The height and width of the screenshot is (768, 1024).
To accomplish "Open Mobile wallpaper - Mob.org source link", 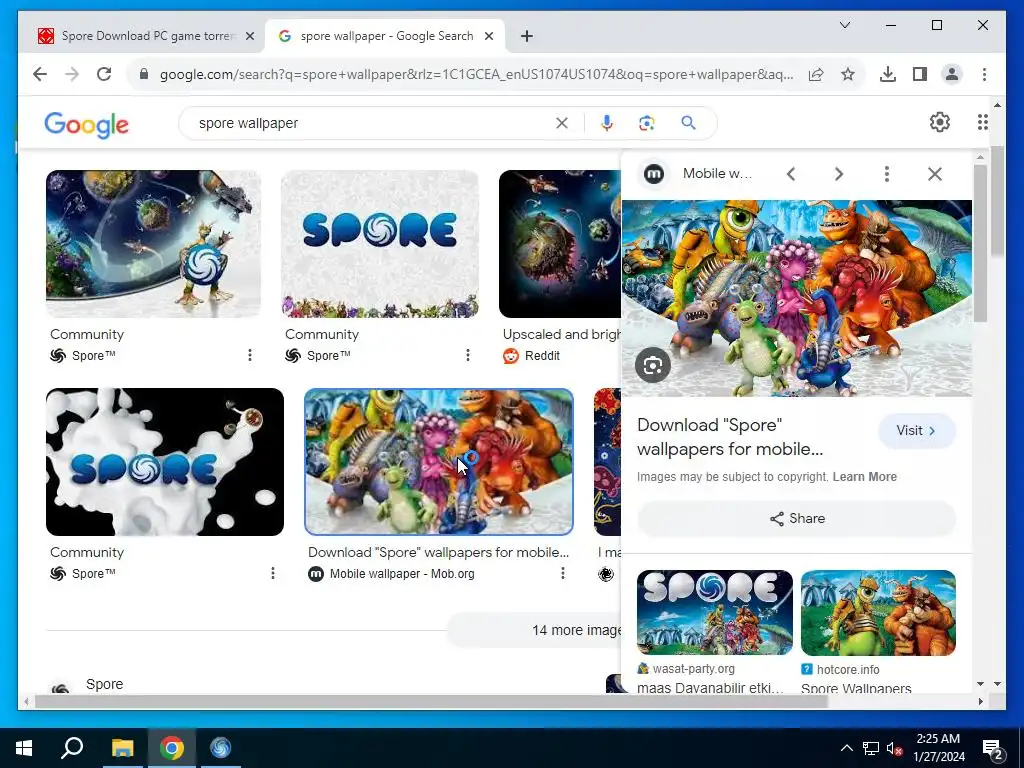I will click(392, 573).
